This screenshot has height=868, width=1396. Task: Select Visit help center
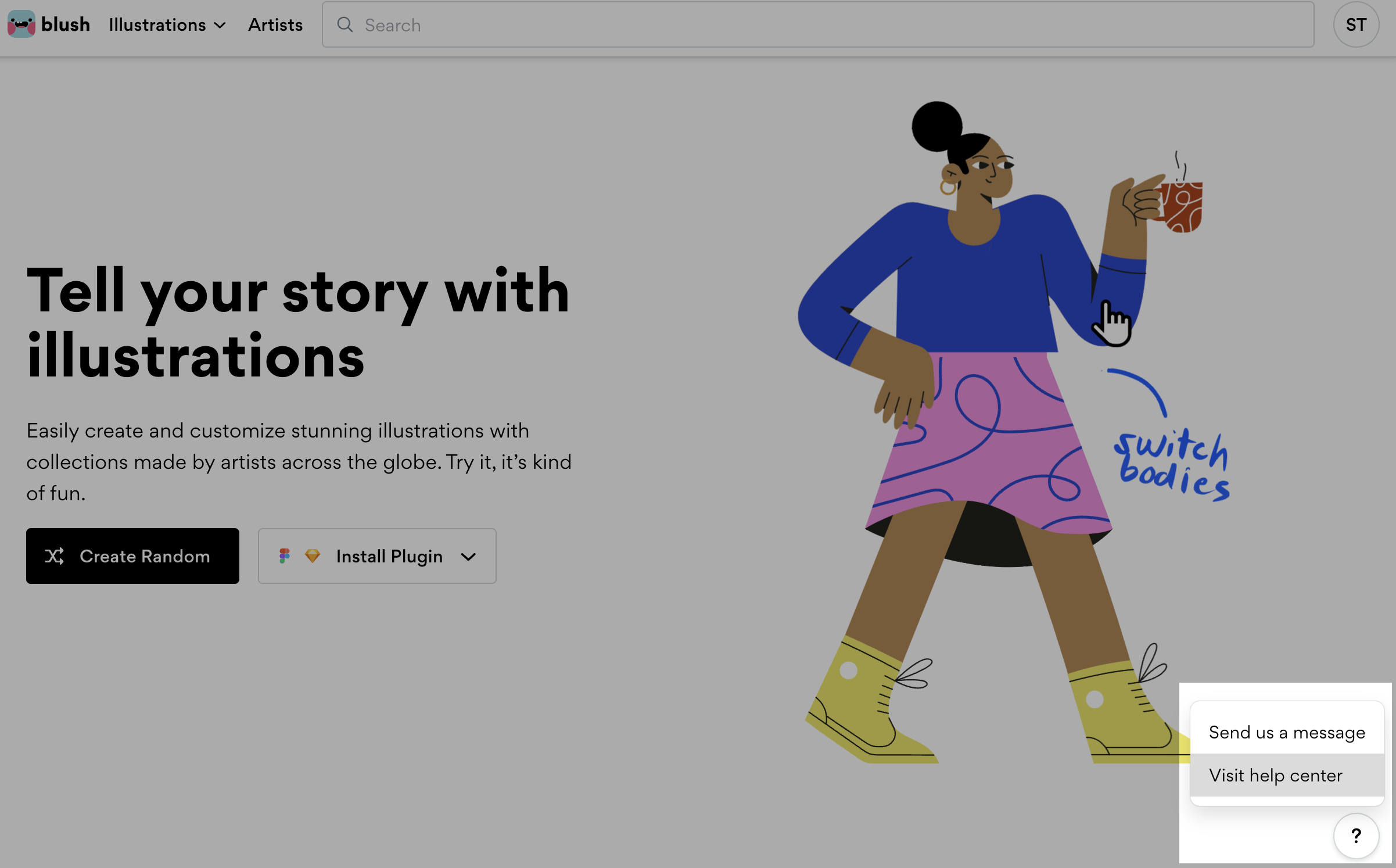click(1276, 775)
